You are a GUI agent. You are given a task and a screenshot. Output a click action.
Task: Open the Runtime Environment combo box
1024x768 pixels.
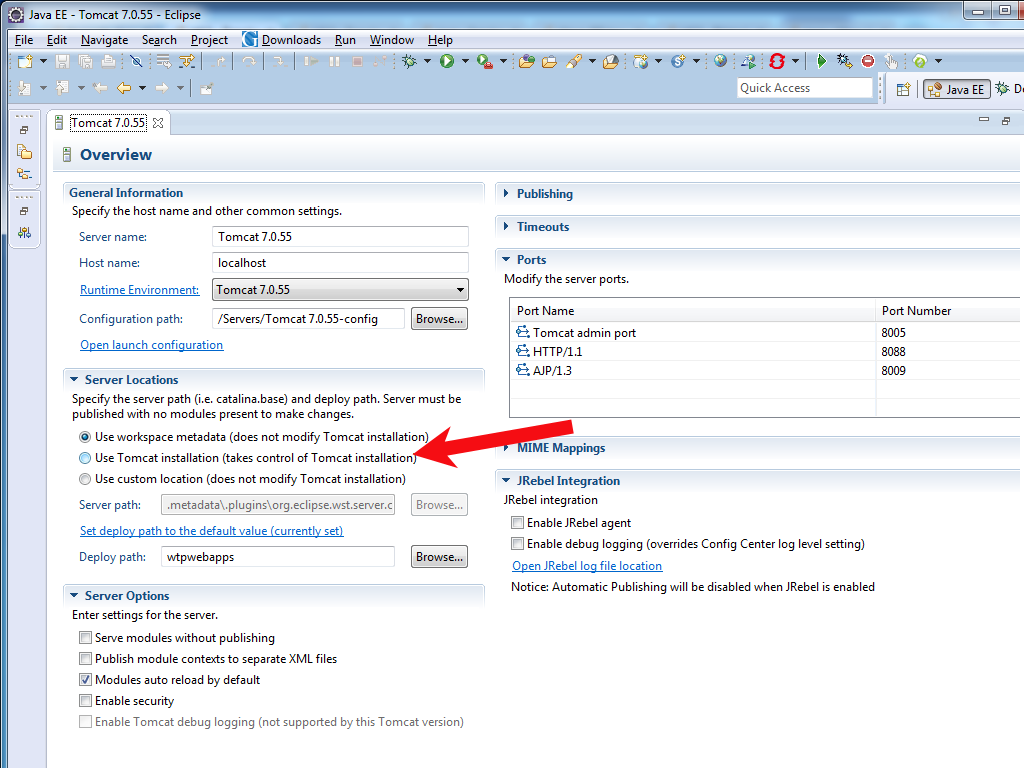(x=340, y=289)
